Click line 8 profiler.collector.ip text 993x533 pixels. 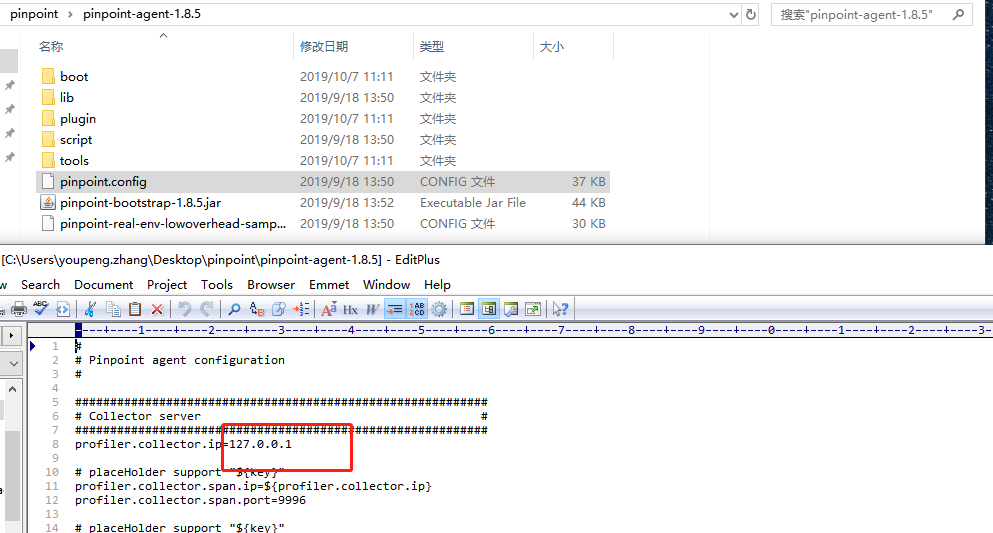[183, 444]
